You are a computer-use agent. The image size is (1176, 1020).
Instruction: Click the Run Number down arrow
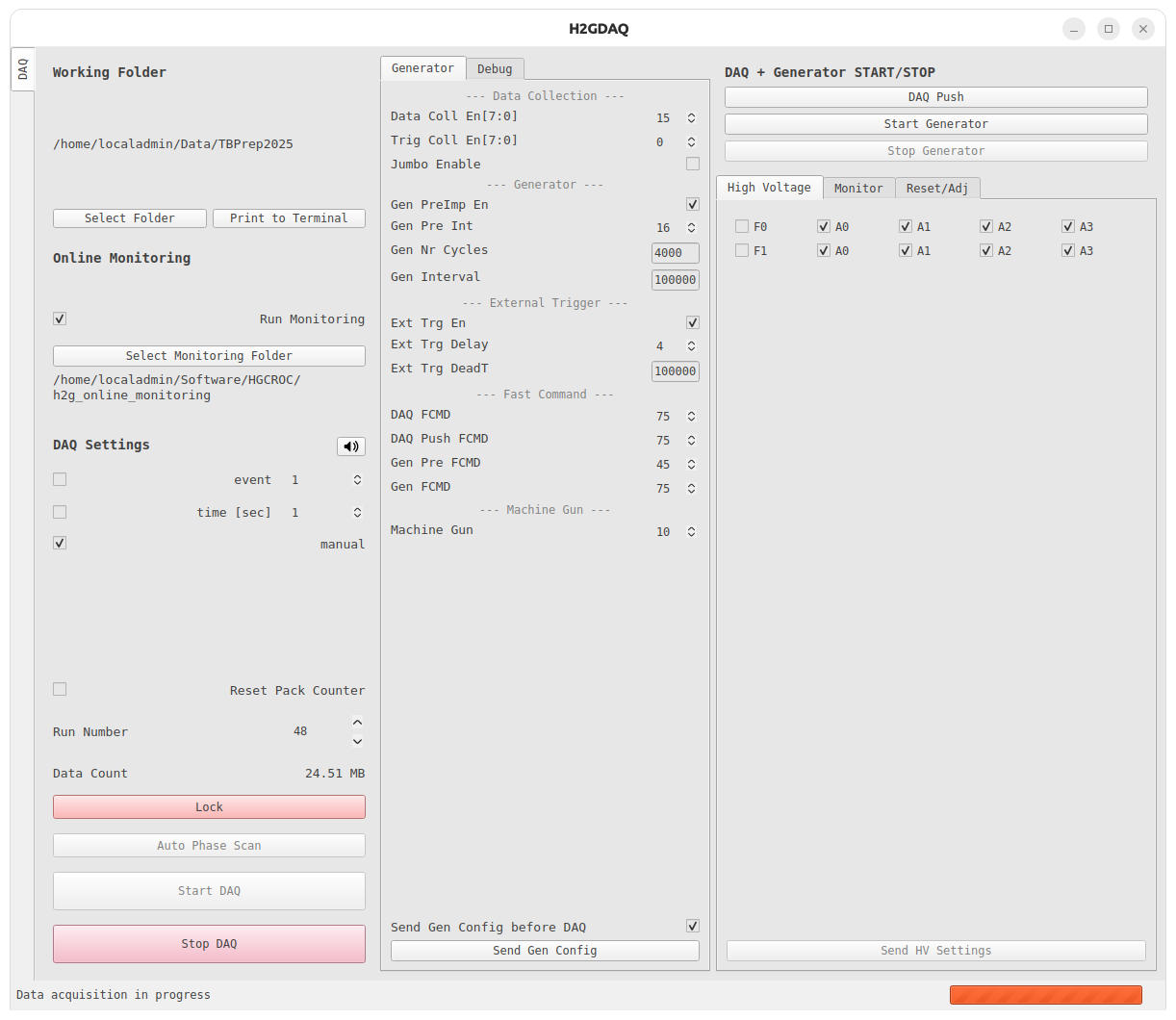[358, 741]
